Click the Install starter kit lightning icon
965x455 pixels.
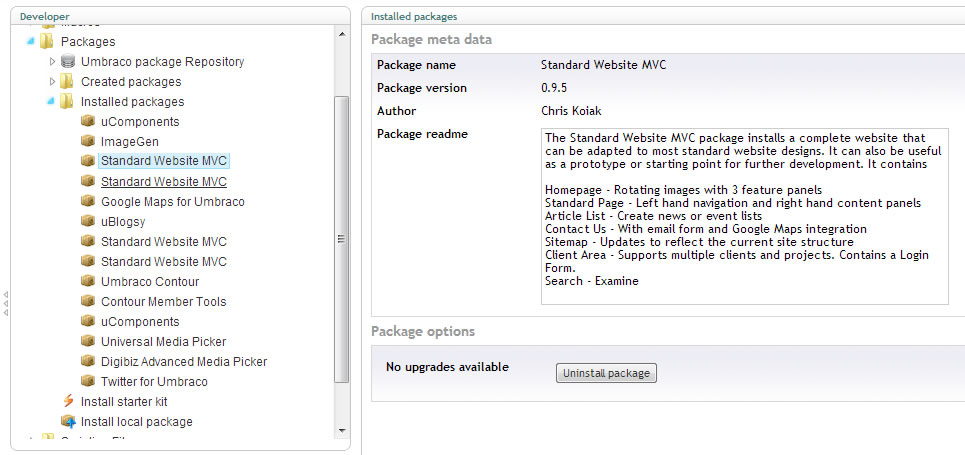pos(68,402)
